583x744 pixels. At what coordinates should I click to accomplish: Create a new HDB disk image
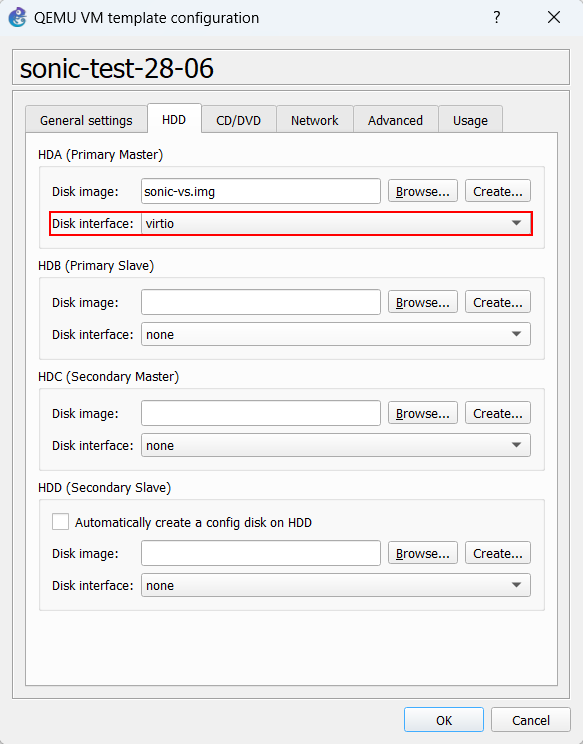[498, 302]
